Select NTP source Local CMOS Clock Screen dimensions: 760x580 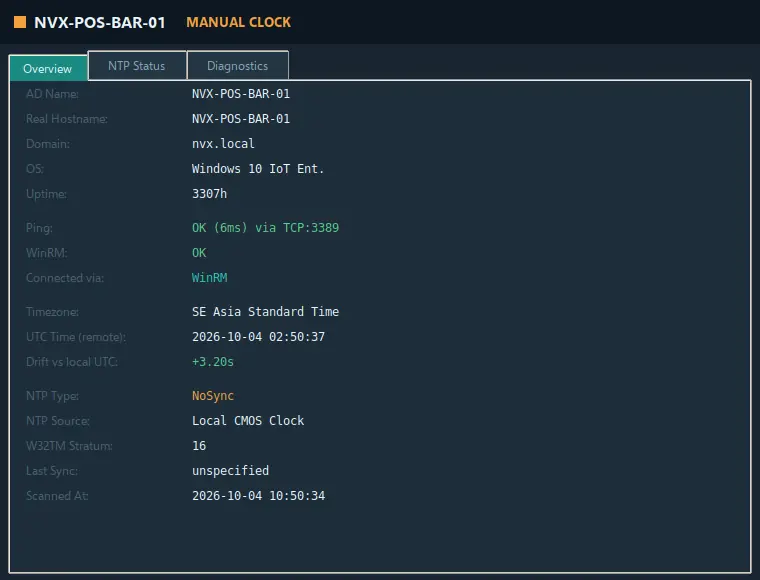click(248, 421)
